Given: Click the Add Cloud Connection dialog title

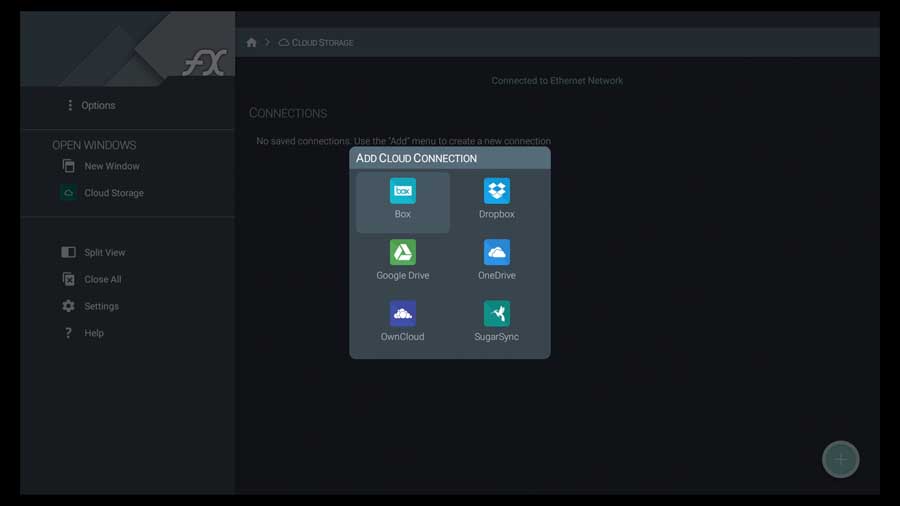Looking at the screenshot, I should [x=416, y=158].
